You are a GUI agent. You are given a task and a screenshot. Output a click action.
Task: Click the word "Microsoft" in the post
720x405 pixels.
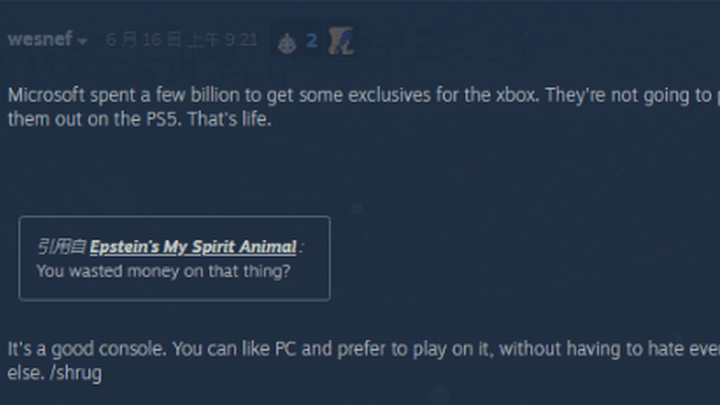42,95
